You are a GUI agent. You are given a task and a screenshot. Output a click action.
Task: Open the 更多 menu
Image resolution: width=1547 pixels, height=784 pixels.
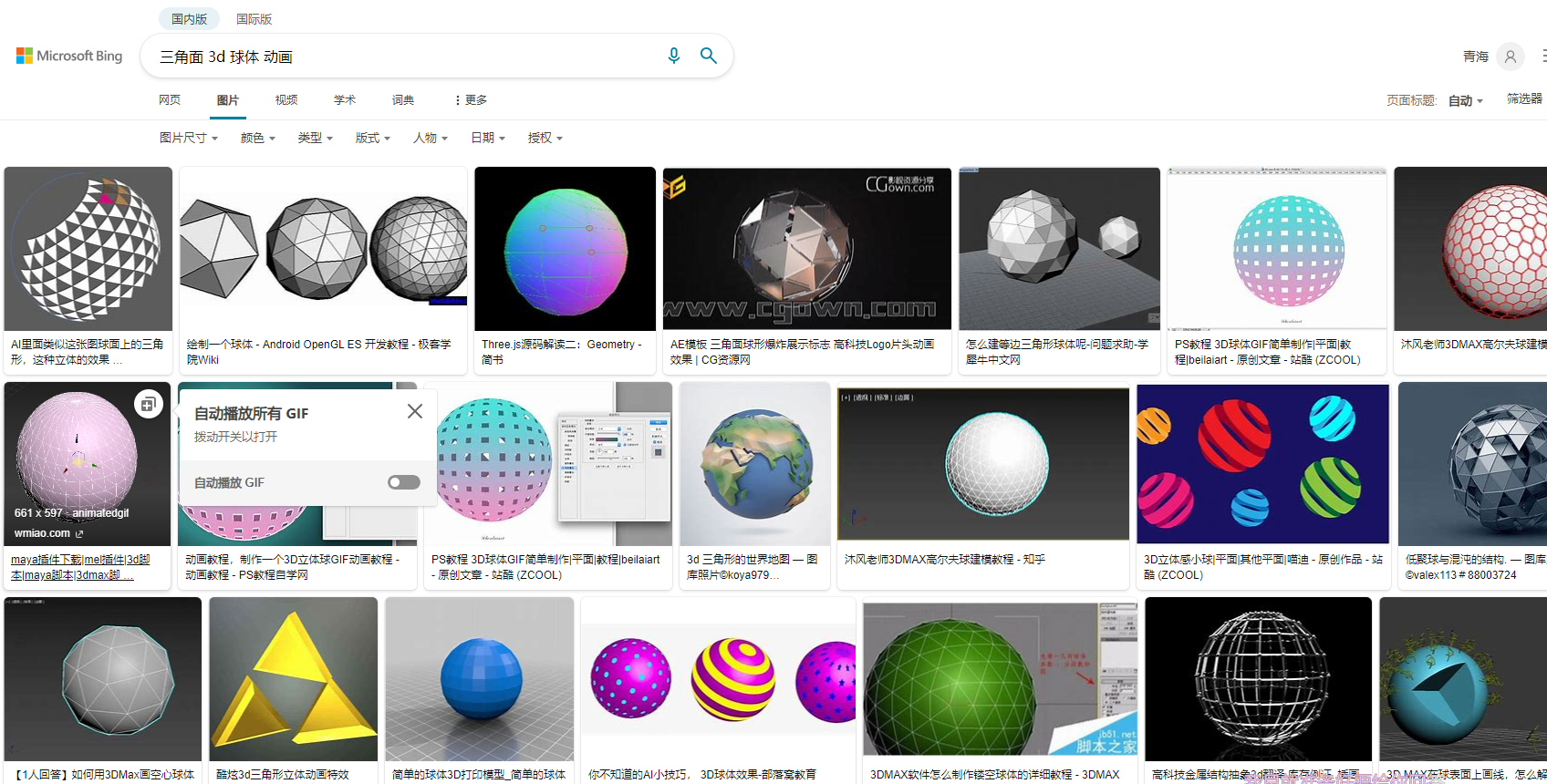tap(471, 100)
